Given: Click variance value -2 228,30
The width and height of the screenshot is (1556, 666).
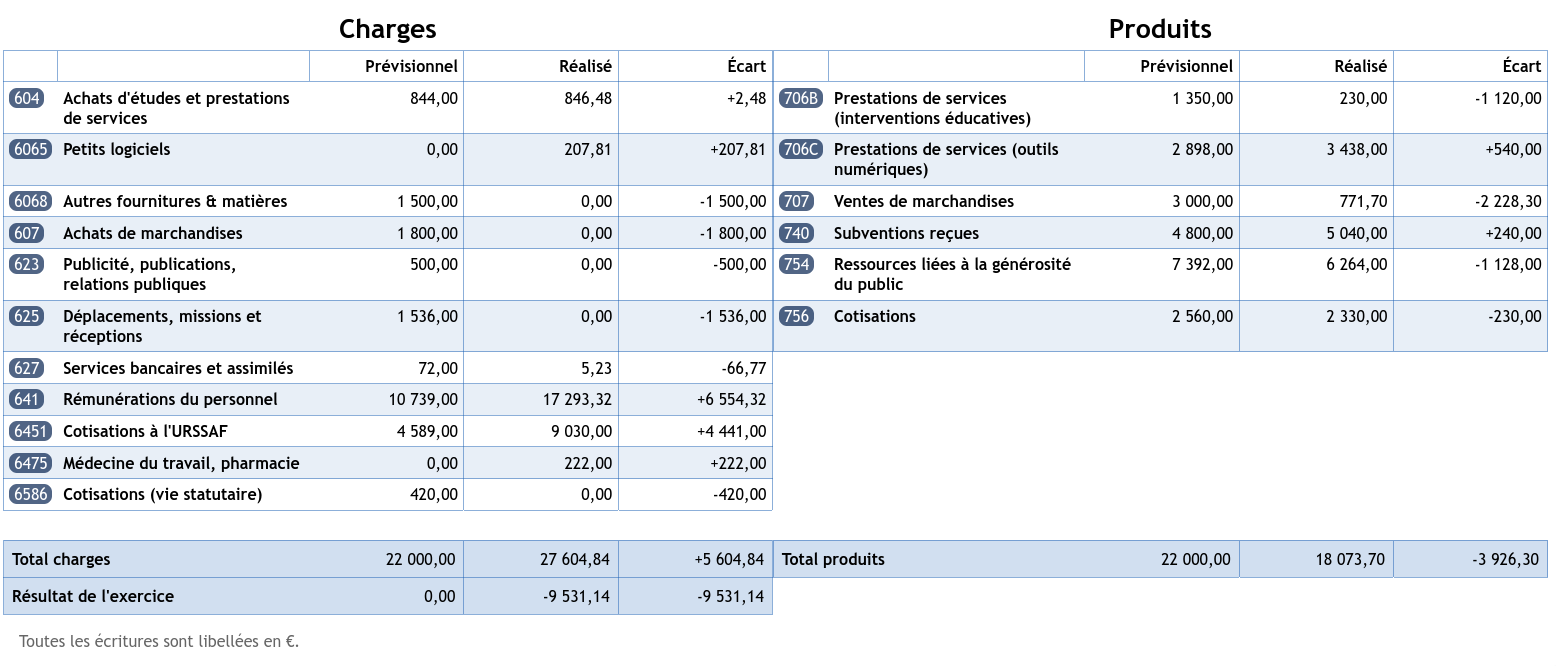Looking at the screenshot, I should pyautogui.click(x=1509, y=201).
